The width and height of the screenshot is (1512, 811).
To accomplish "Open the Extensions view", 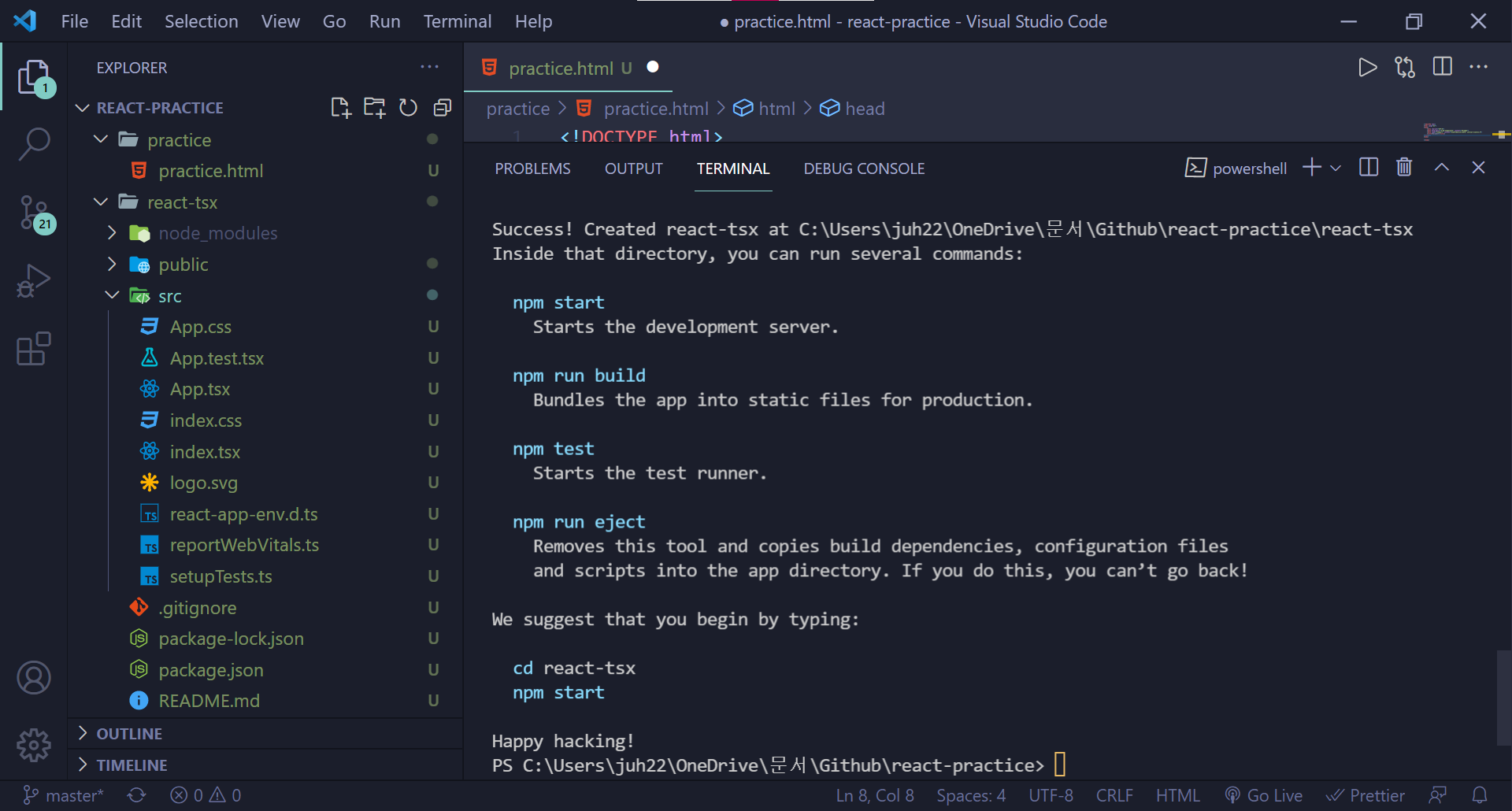I will coord(34,348).
